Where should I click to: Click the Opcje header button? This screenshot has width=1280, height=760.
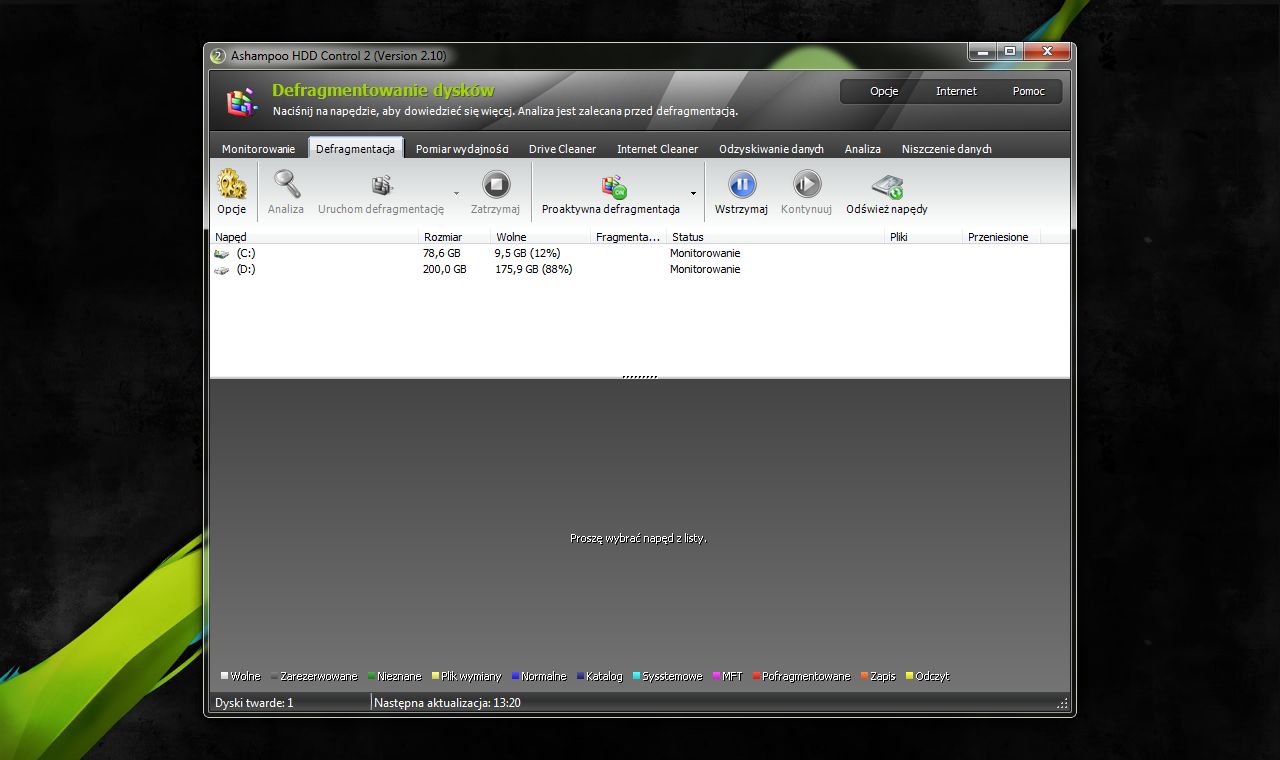884,91
